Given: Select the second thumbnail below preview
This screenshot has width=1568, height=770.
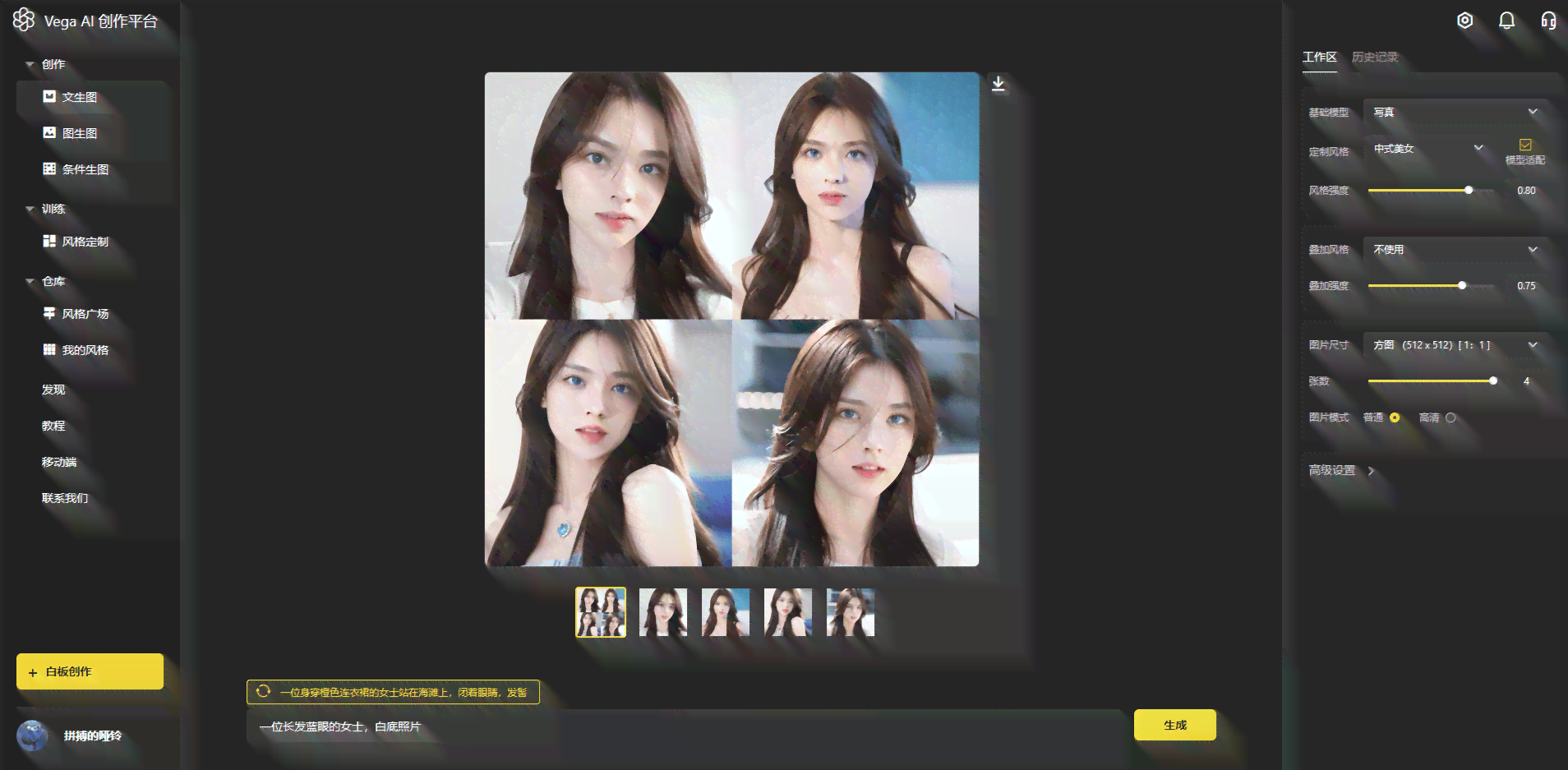Looking at the screenshot, I should [663, 612].
